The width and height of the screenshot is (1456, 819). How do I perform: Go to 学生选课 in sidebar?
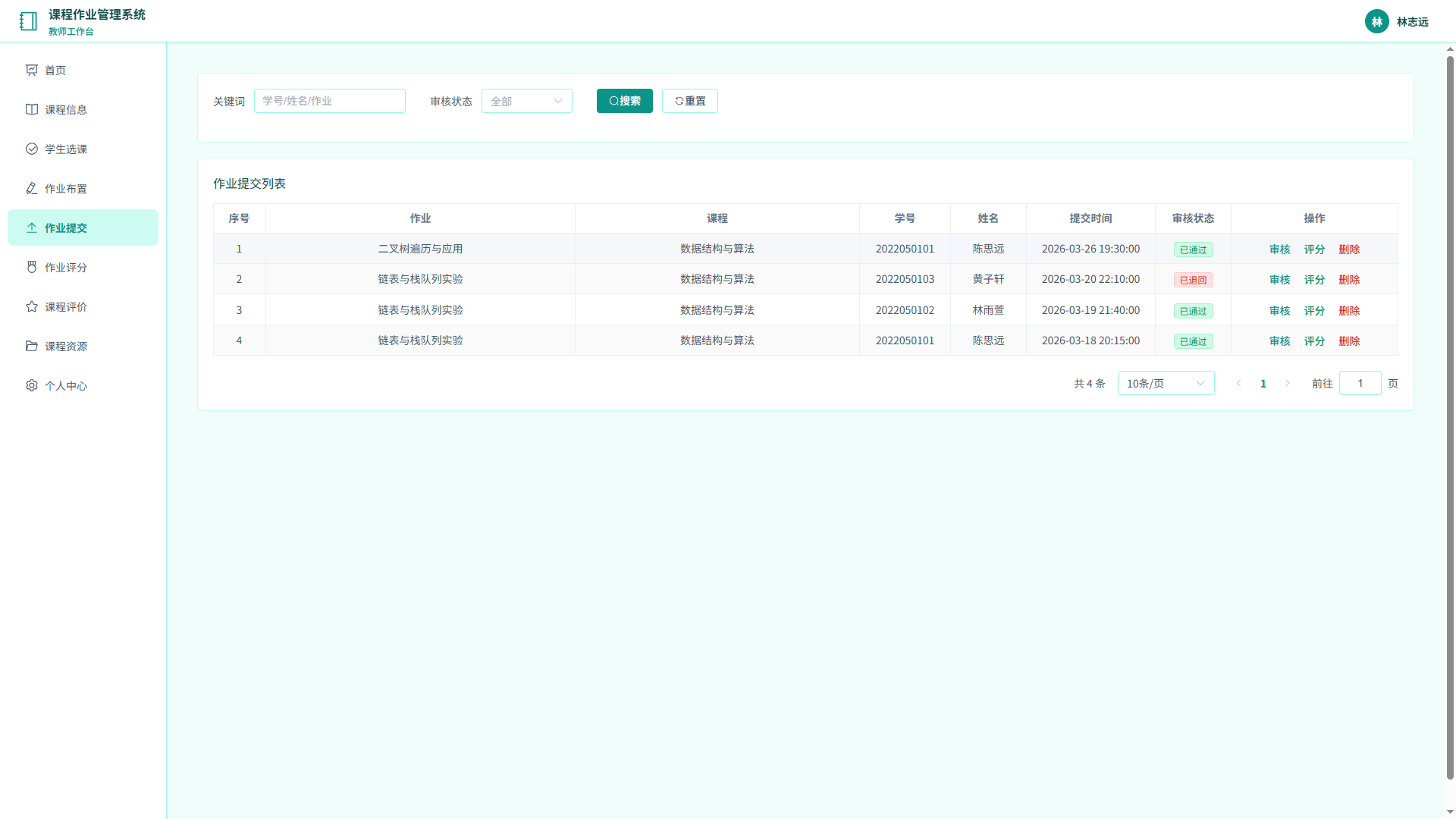(83, 149)
